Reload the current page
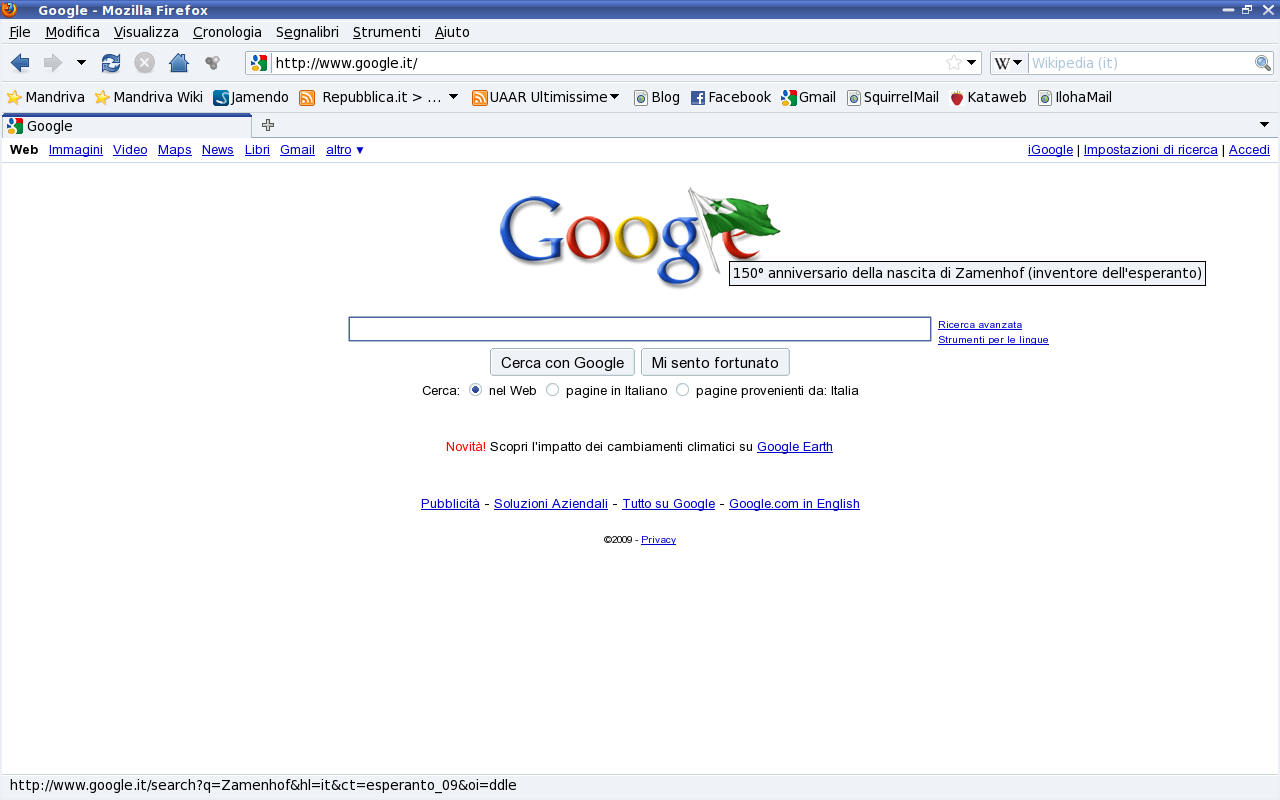 (x=111, y=63)
